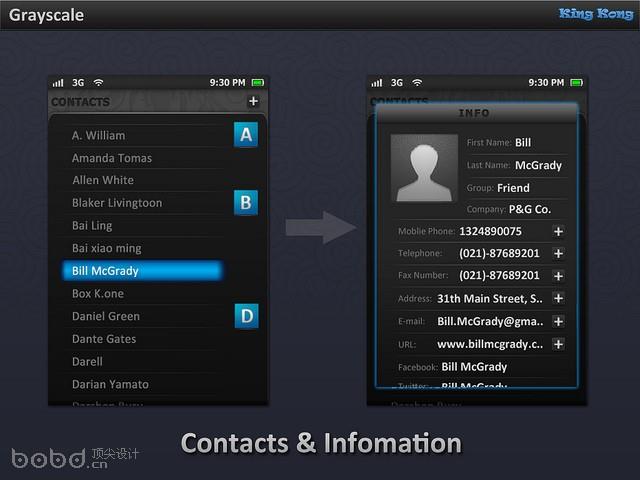Tap the Darian Yamato contact

click(110, 384)
